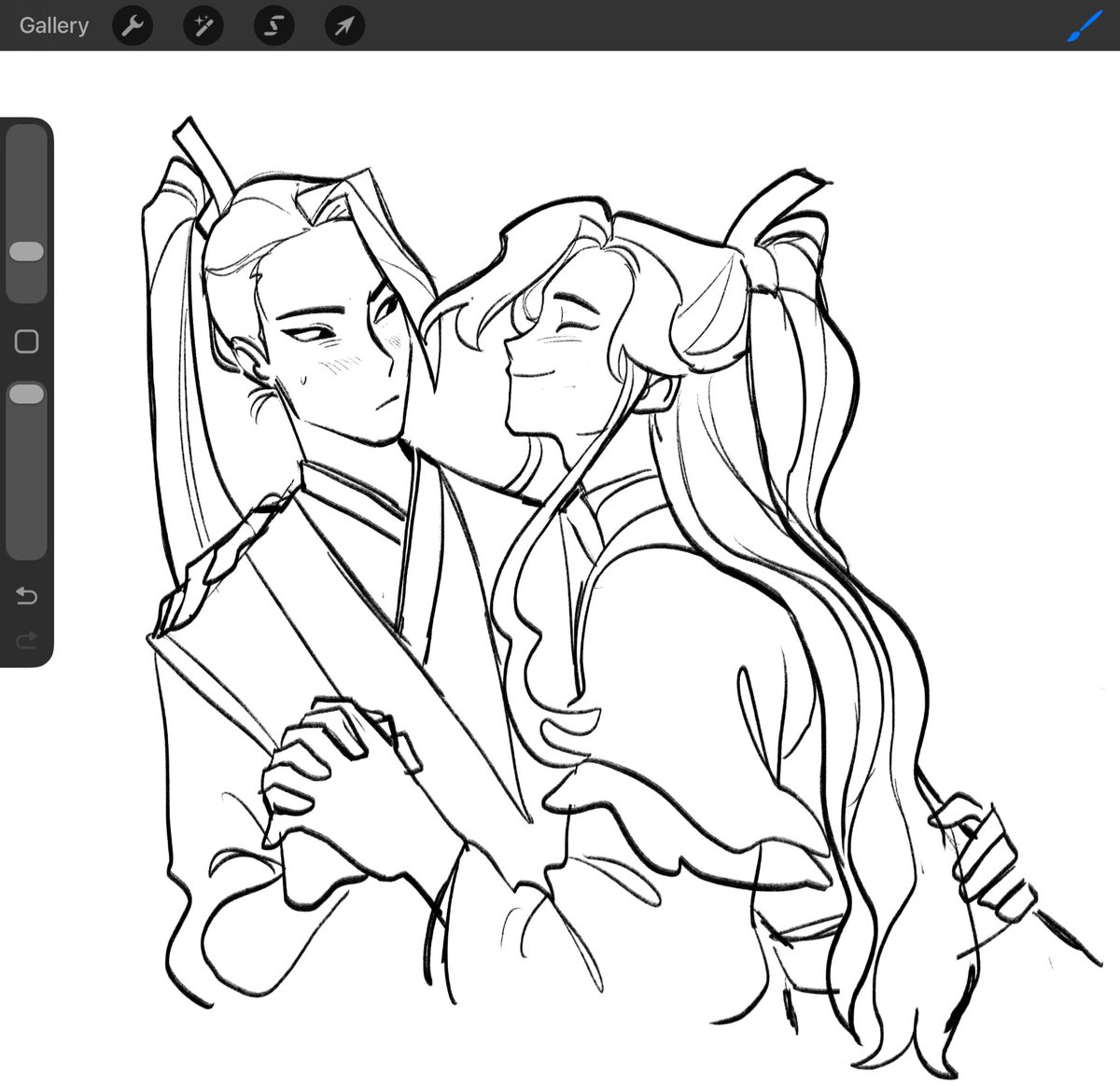
Task: Open the Adjustments magic wand menu
Action: coord(203,26)
